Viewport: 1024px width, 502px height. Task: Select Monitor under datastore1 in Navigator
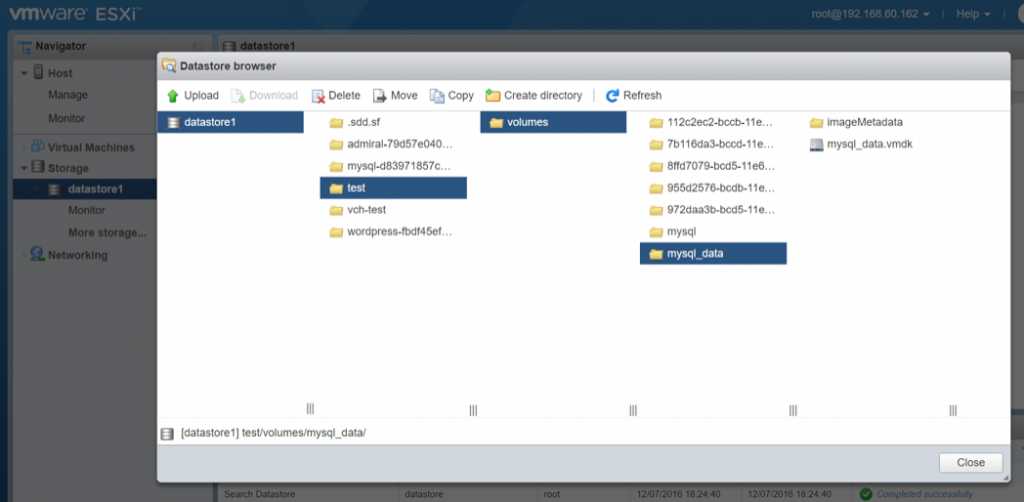[x=87, y=210]
